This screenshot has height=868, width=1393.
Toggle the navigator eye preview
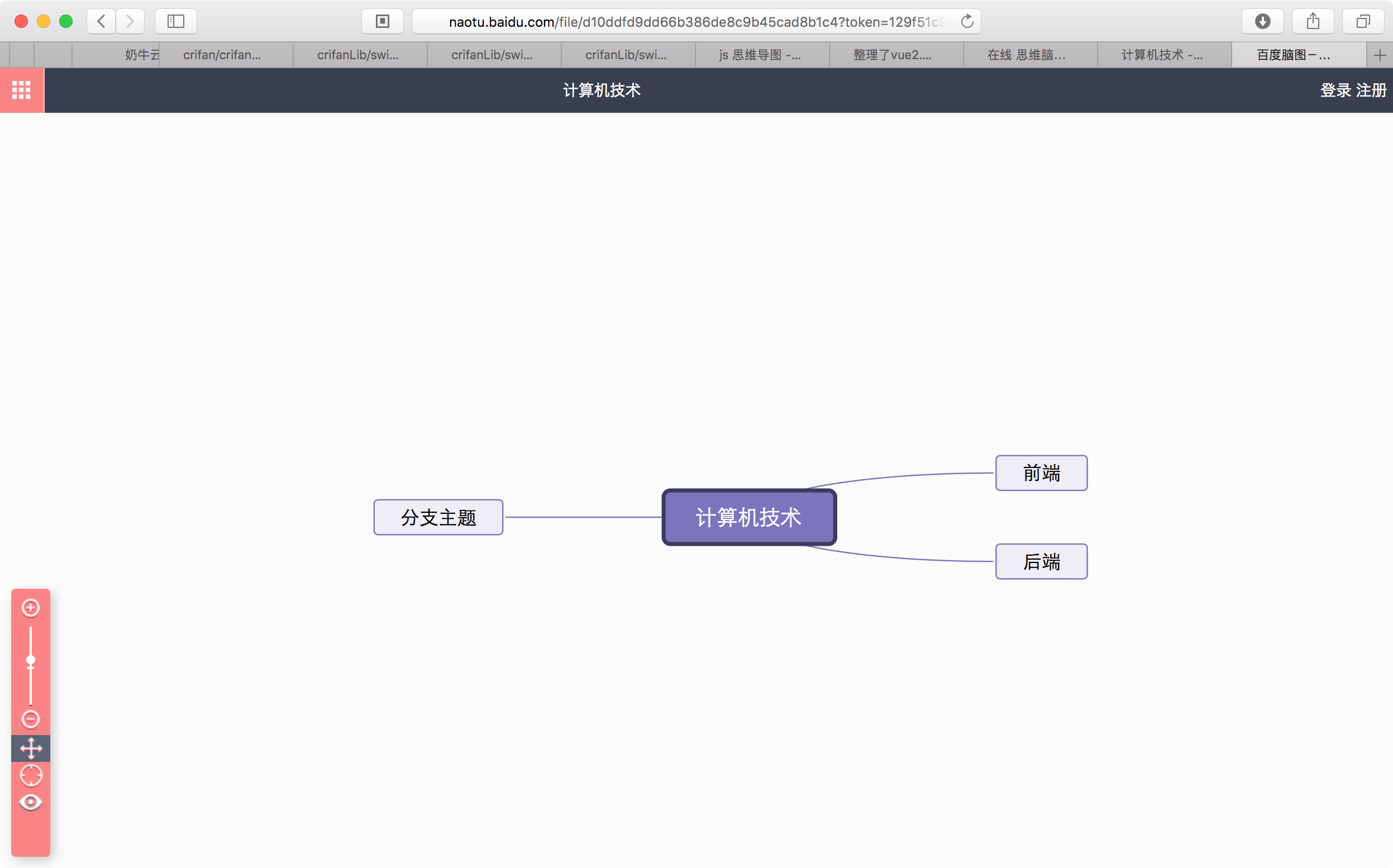click(30, 802)
